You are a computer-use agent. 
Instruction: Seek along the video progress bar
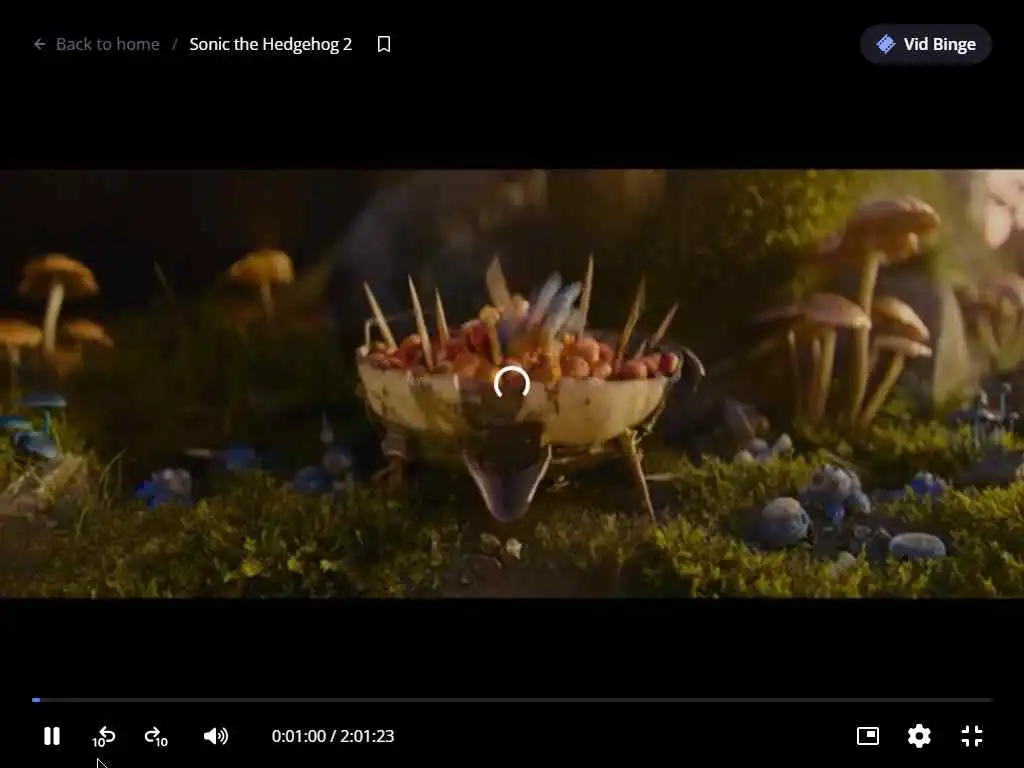point(512,700)
